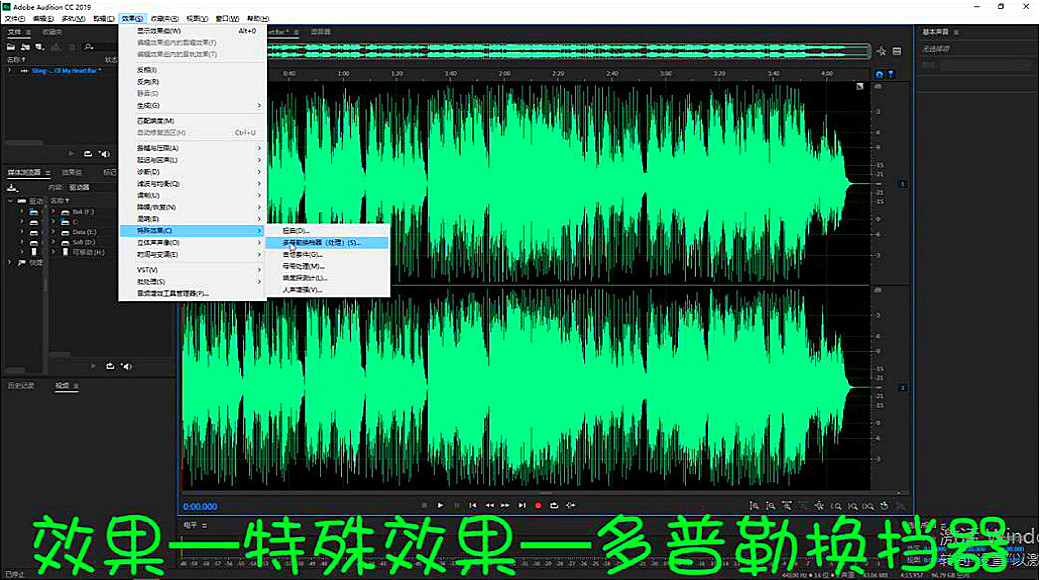Toggle loop playback in the transport bar
Viewport: 1040px width, 580px height.
pos(555,506)
